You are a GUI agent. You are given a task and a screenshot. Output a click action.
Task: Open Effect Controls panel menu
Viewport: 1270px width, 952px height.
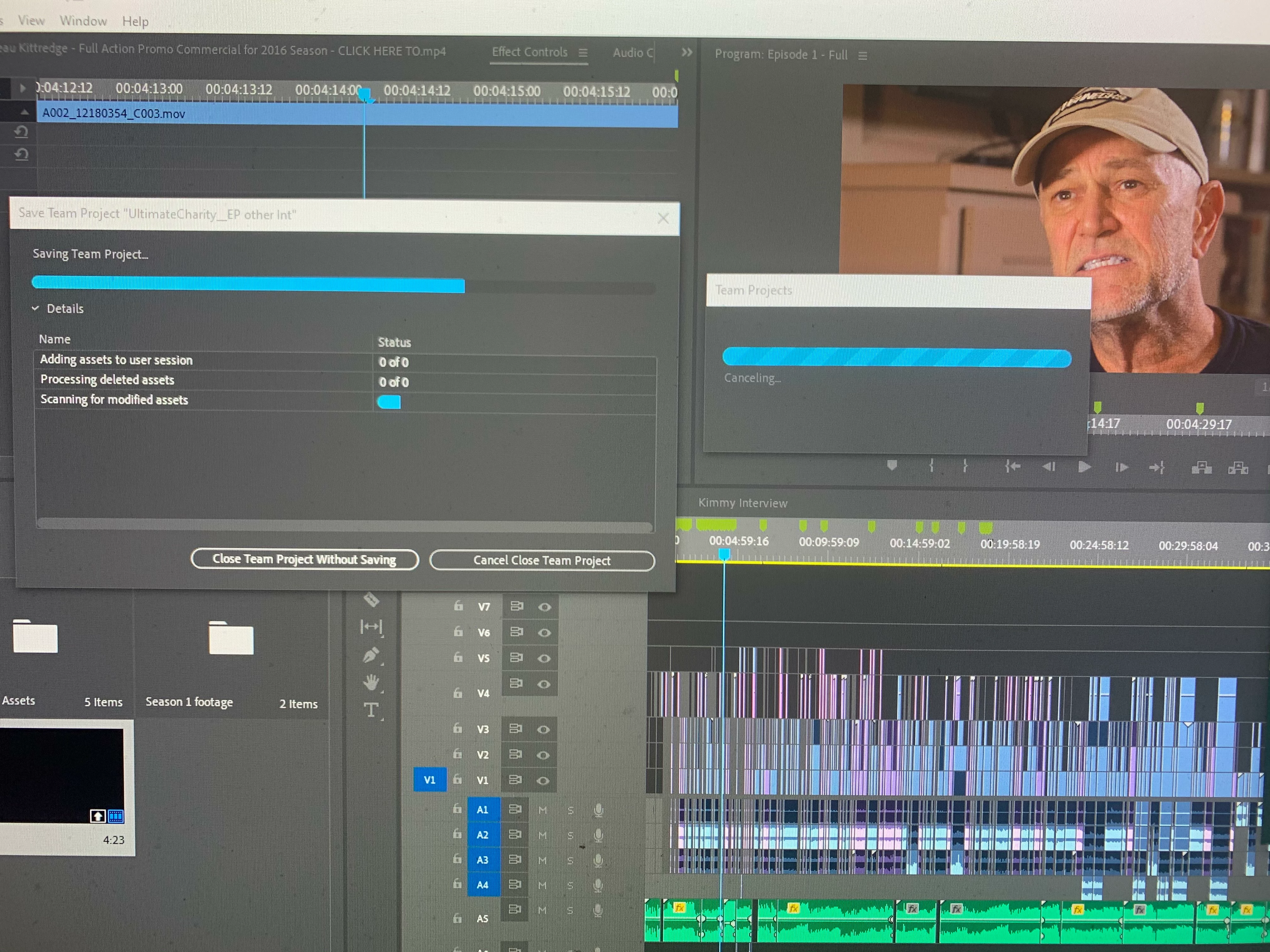point(583,53)
